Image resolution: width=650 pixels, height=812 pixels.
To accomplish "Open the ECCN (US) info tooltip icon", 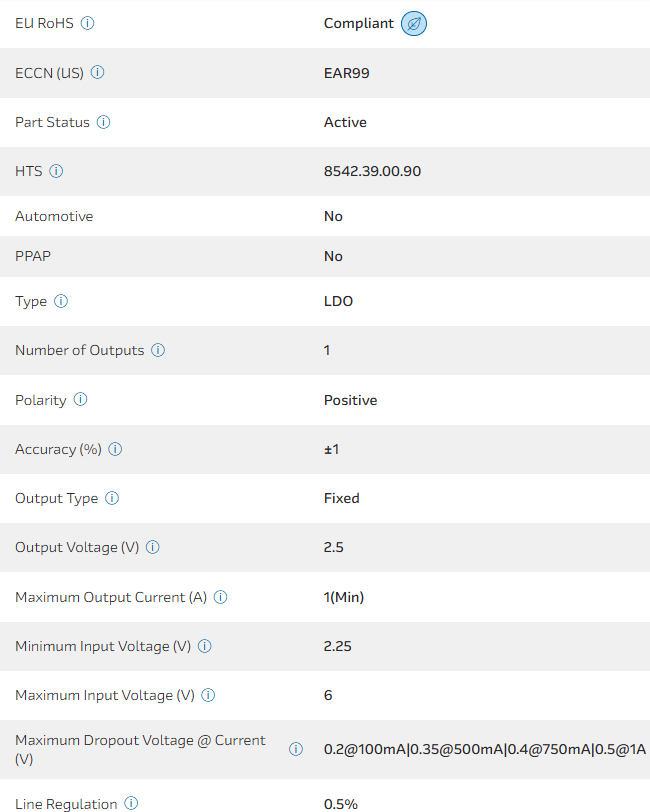I will (98, 73).
